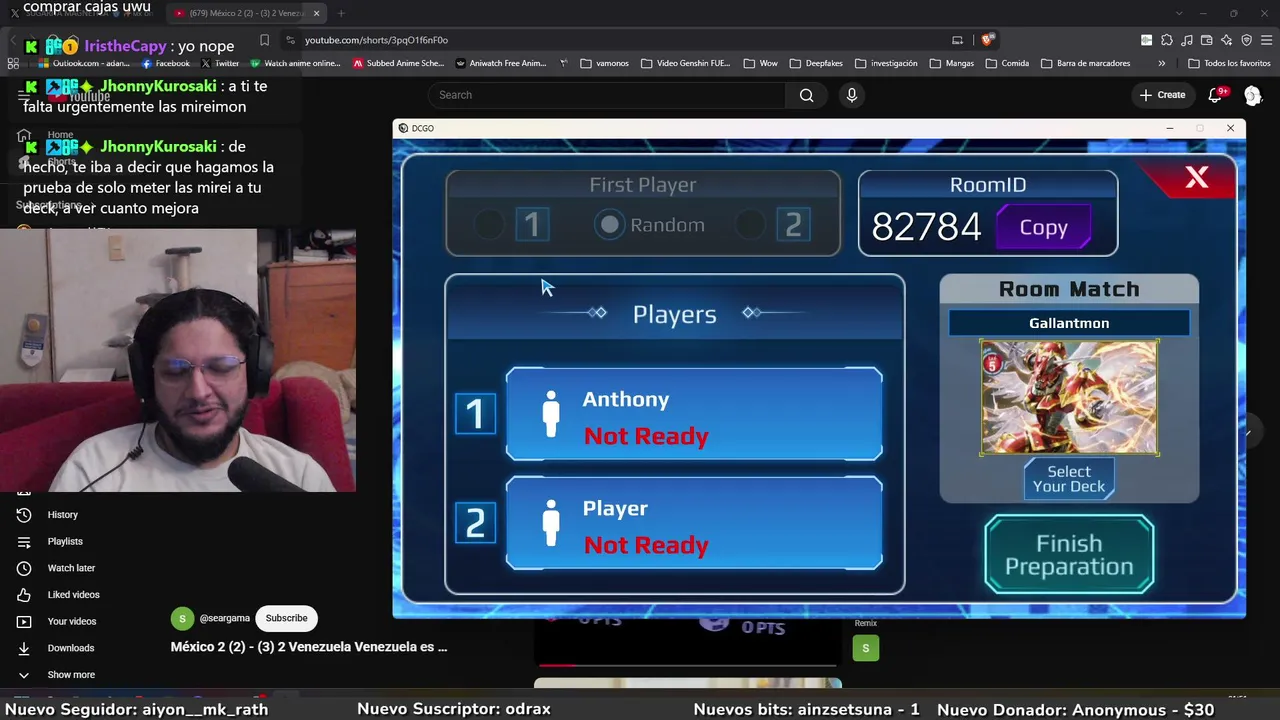This screenshot has height=720, width=1280.
Task: Select the second Player slot
Action: tap(694, 523)
